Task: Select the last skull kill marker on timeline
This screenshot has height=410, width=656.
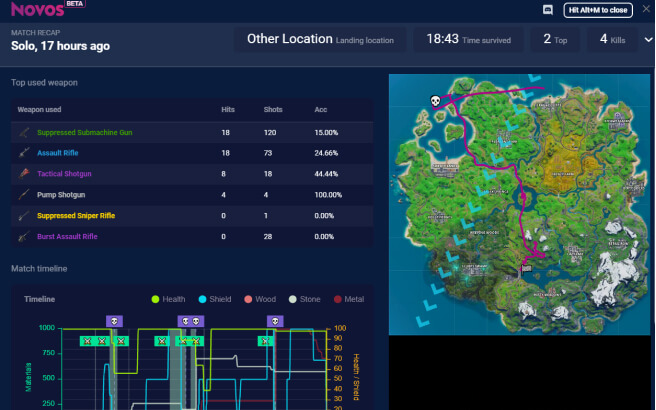Action: click(x=275, y=321)
